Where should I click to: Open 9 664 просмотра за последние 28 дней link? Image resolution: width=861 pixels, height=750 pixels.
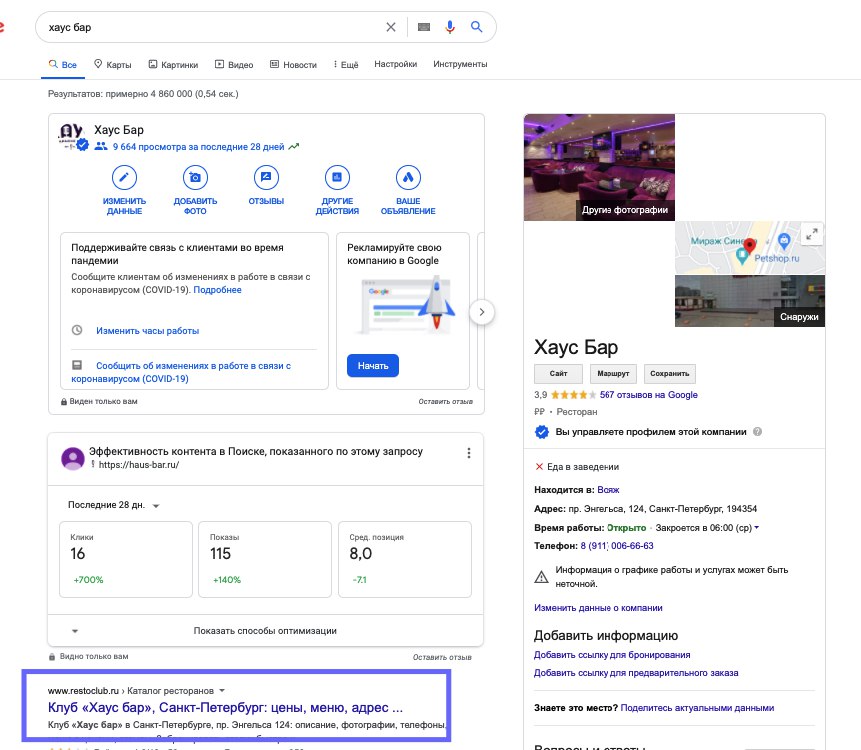click(x=199, y=147)
